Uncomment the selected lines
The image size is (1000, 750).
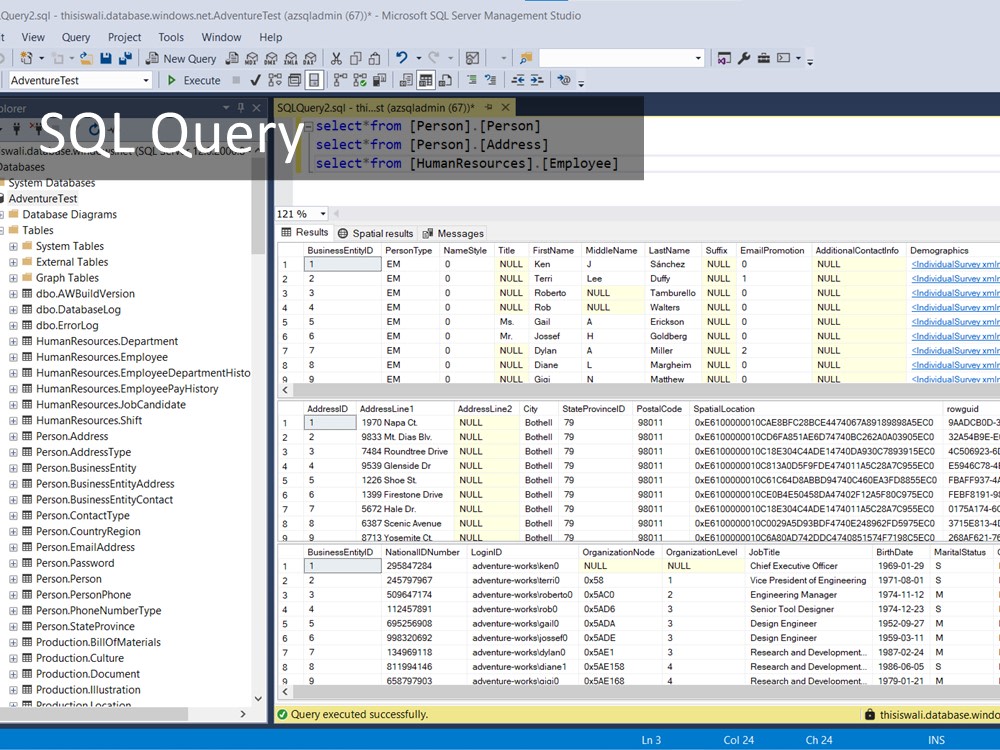(490, 80)
